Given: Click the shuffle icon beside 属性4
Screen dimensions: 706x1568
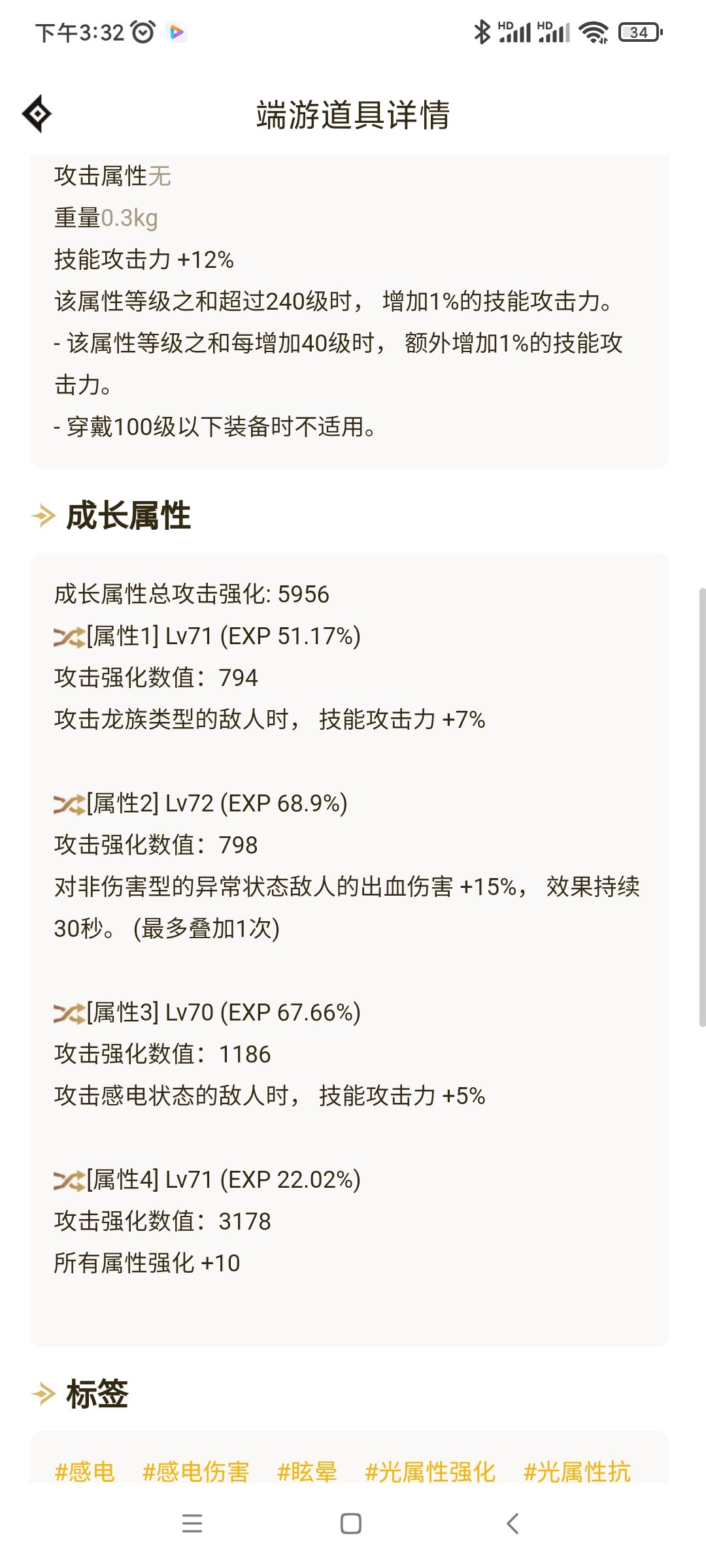Looking at the screenshot, I should pyautogui.click(x=69, y=1181).
